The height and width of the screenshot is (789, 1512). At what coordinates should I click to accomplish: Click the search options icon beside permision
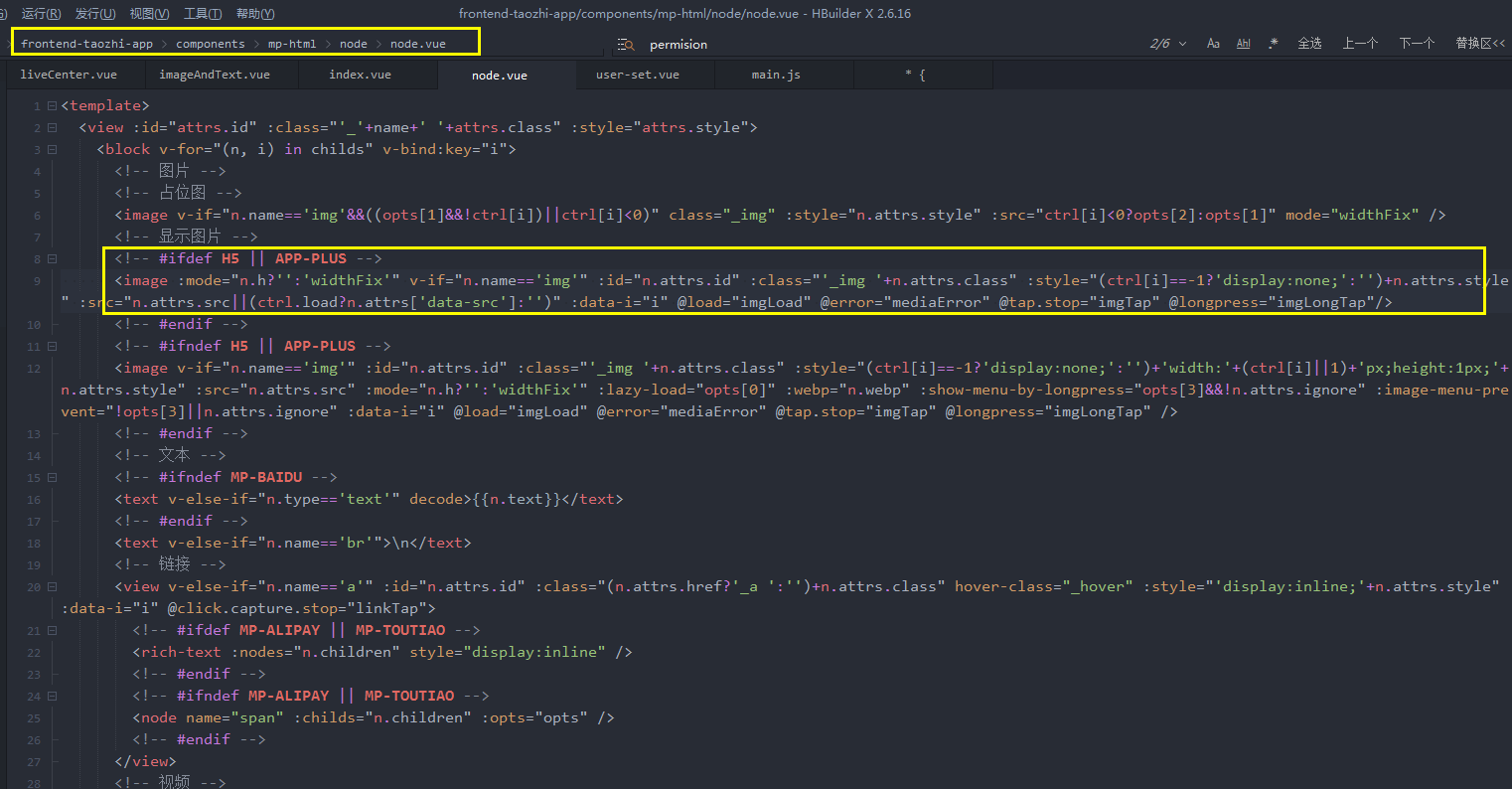click(626, 44)
